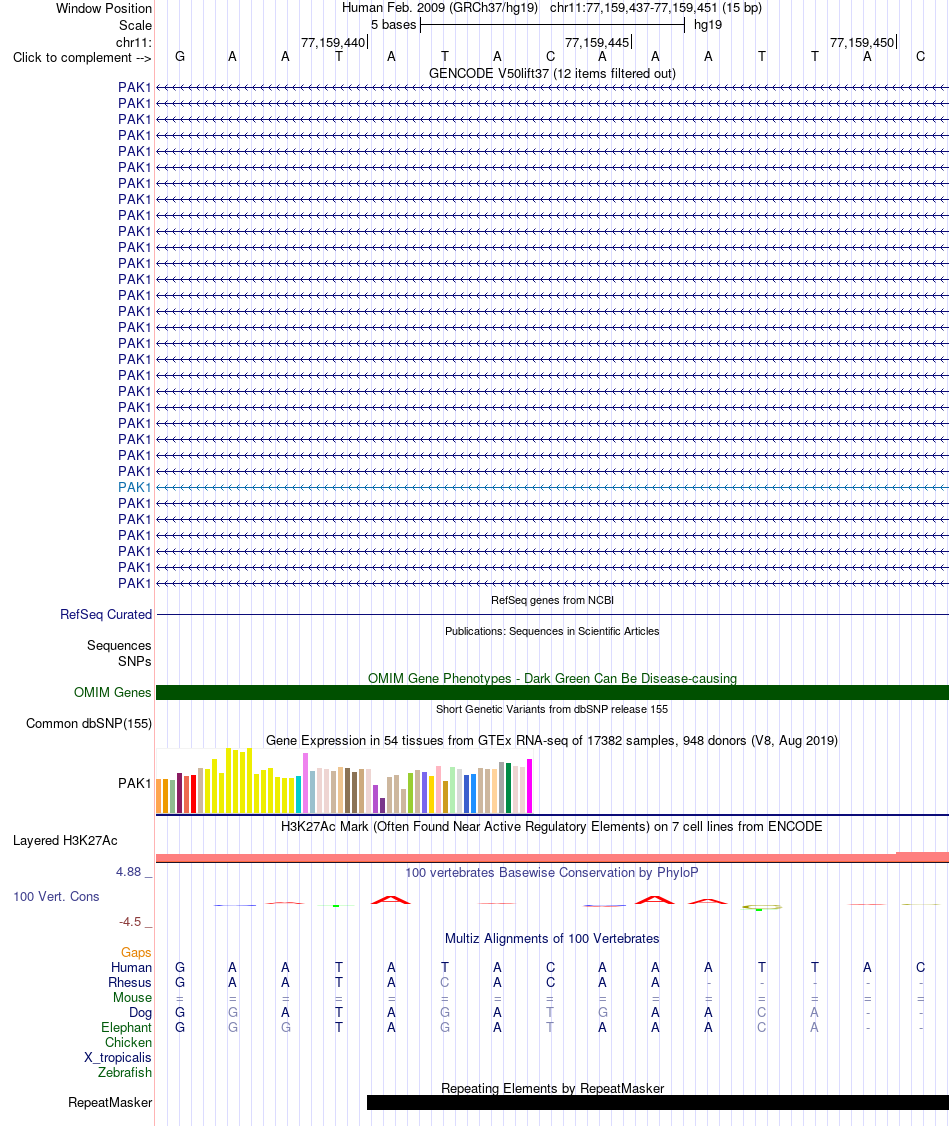The width and height of the screenshot is (950, 1126).
Task: Click the OMIM Genes track label
Action: pyautogui.click(x=113, y=692)
